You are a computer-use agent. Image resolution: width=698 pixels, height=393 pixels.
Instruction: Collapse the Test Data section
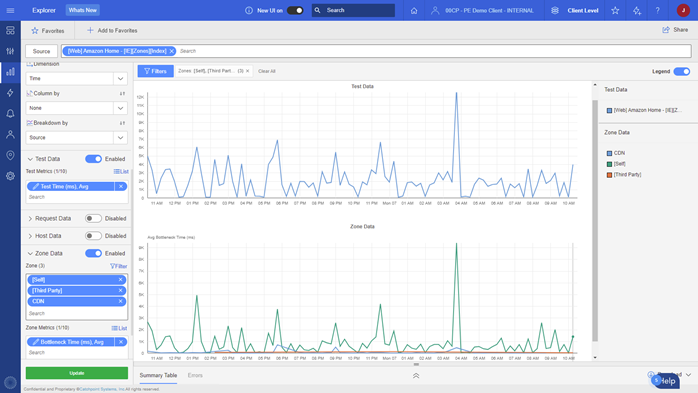[30, 159]
